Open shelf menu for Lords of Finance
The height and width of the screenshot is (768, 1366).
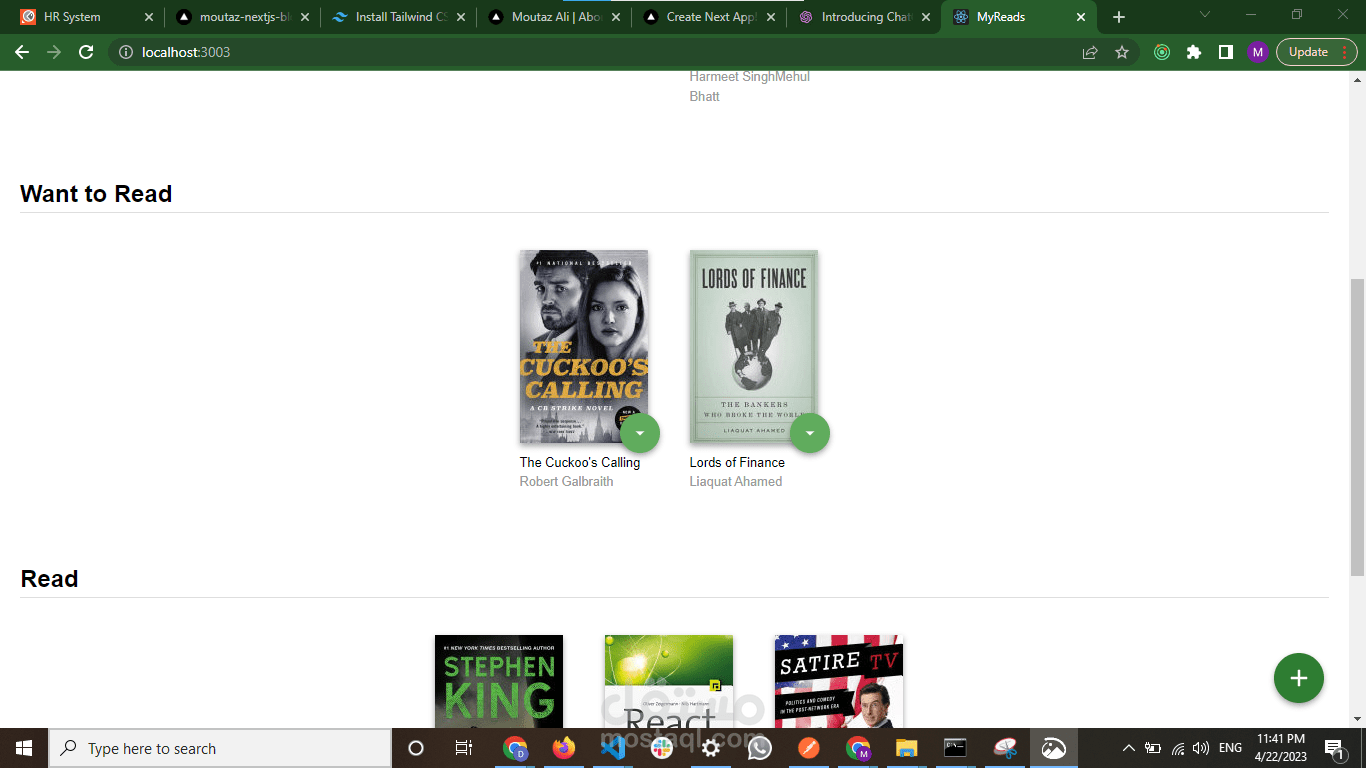[810, 433]
